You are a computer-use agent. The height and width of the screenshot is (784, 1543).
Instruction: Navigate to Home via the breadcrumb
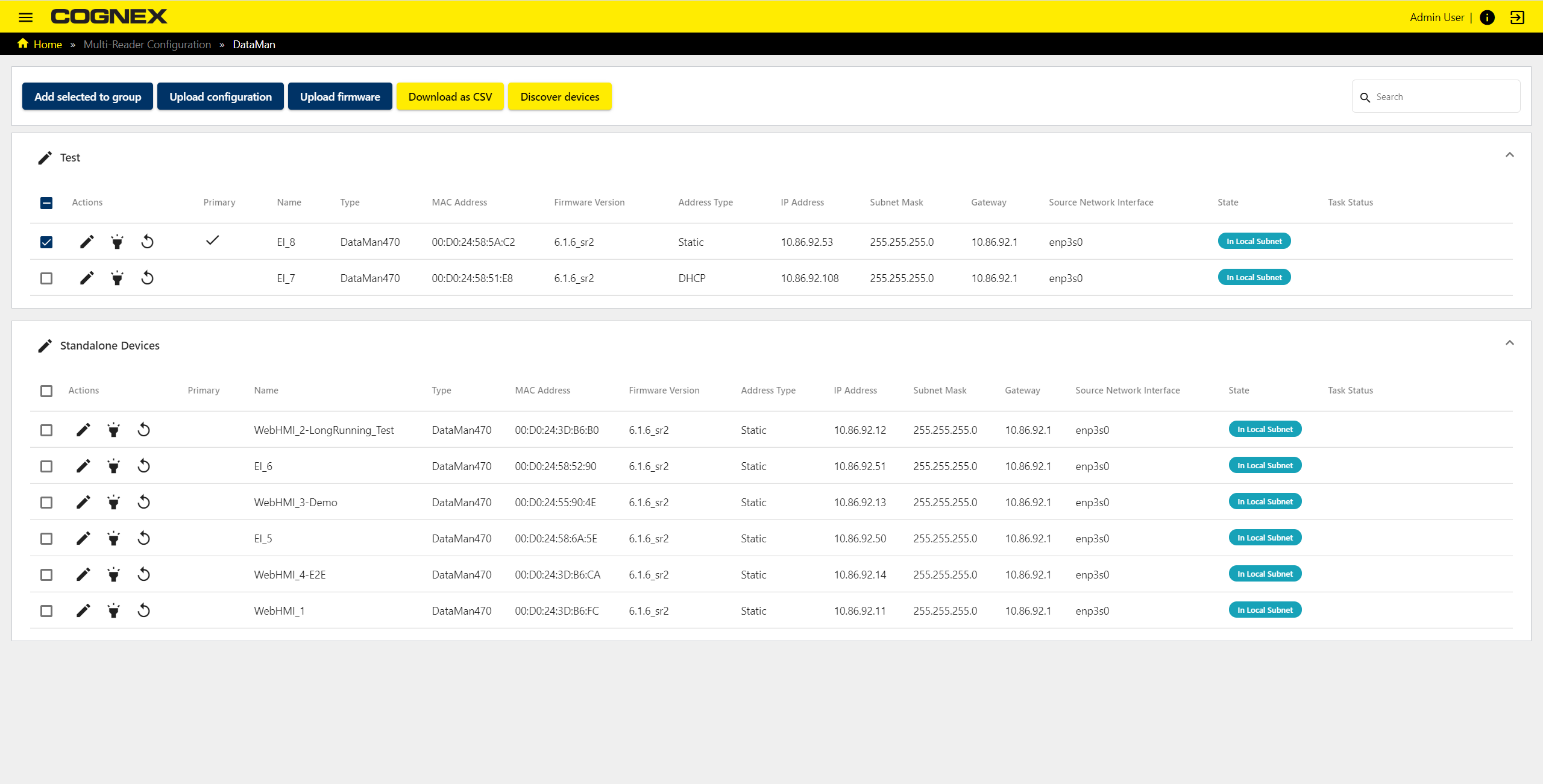47,44
